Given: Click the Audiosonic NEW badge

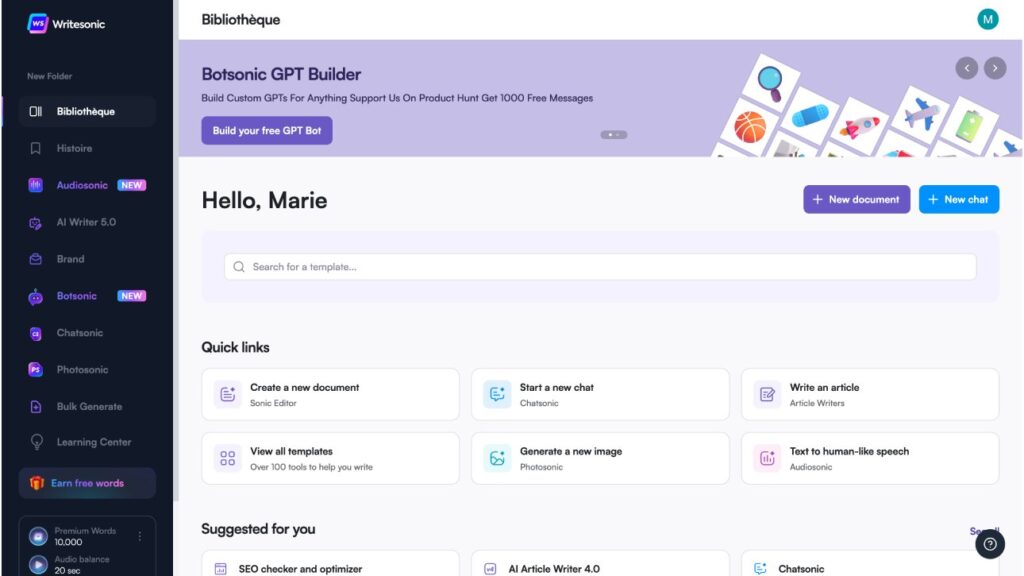Looking at the screenshot, I should coord(131,185).
